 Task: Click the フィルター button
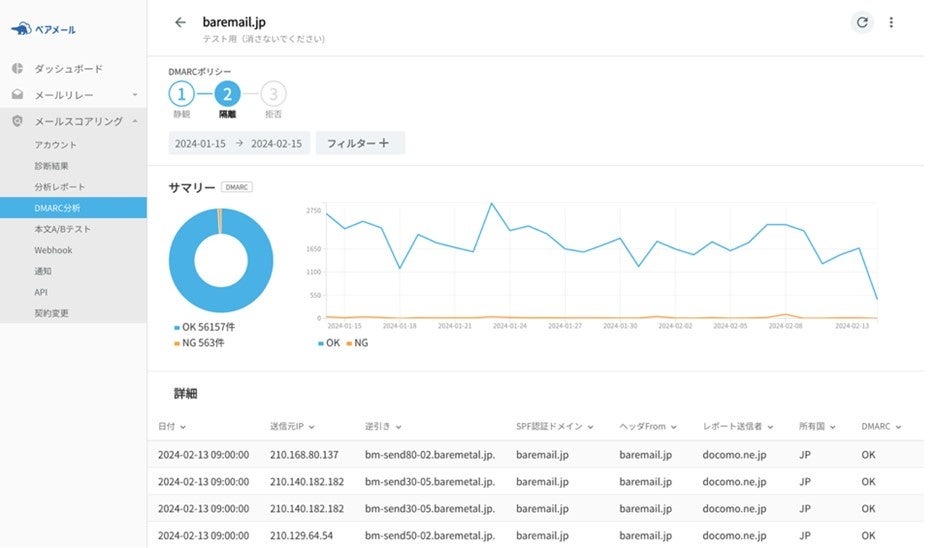(360, 143)
